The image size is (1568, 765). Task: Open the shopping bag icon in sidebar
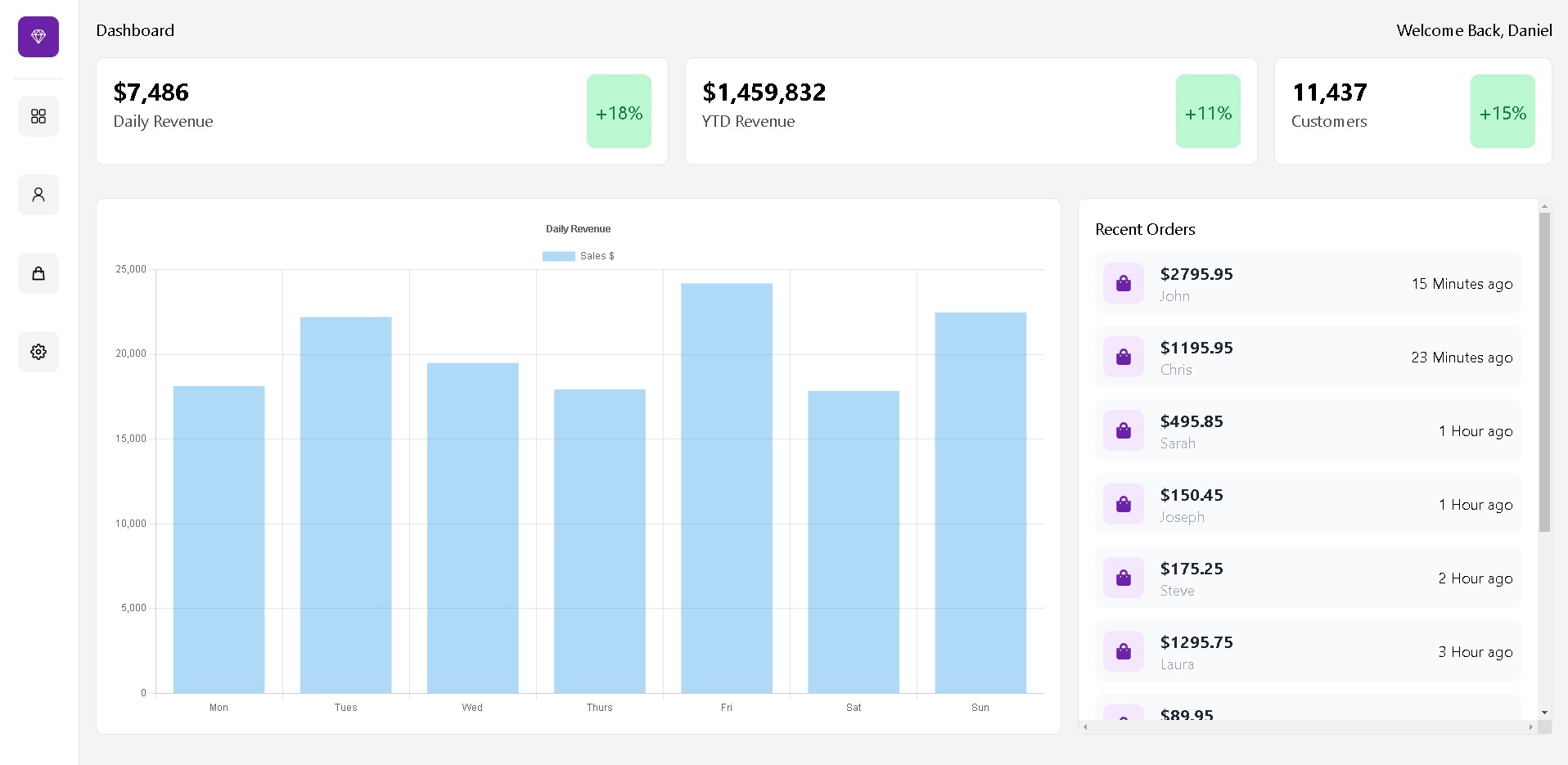pyautogui.click(x=38, y=273)
